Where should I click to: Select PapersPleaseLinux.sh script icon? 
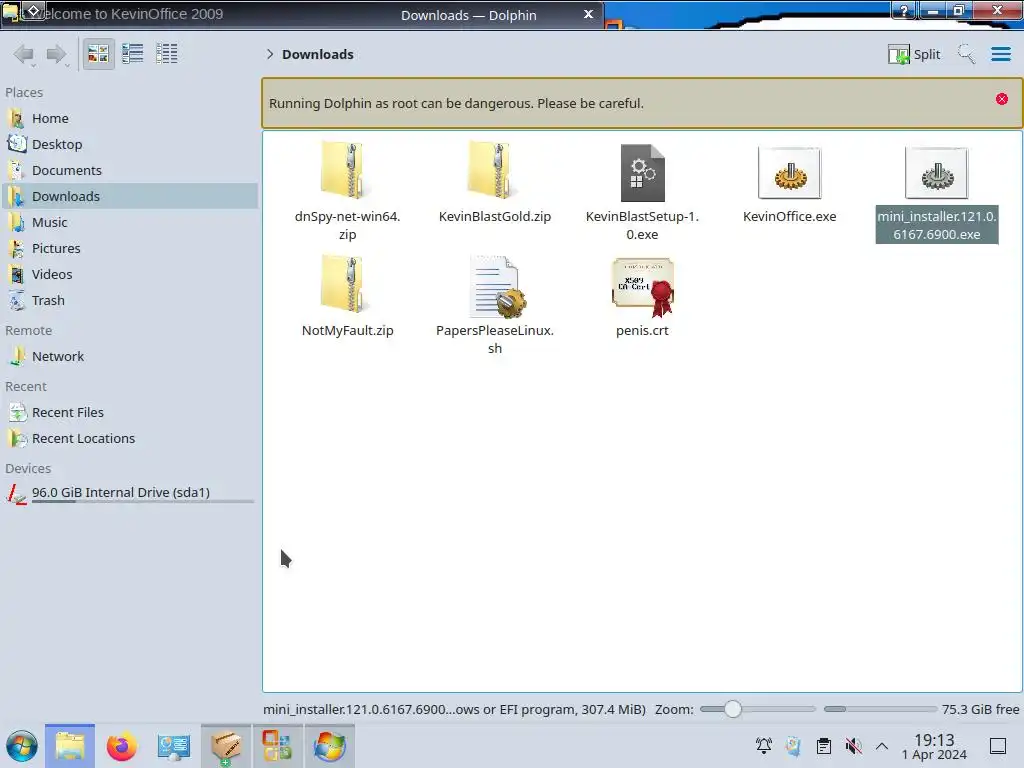496,286
